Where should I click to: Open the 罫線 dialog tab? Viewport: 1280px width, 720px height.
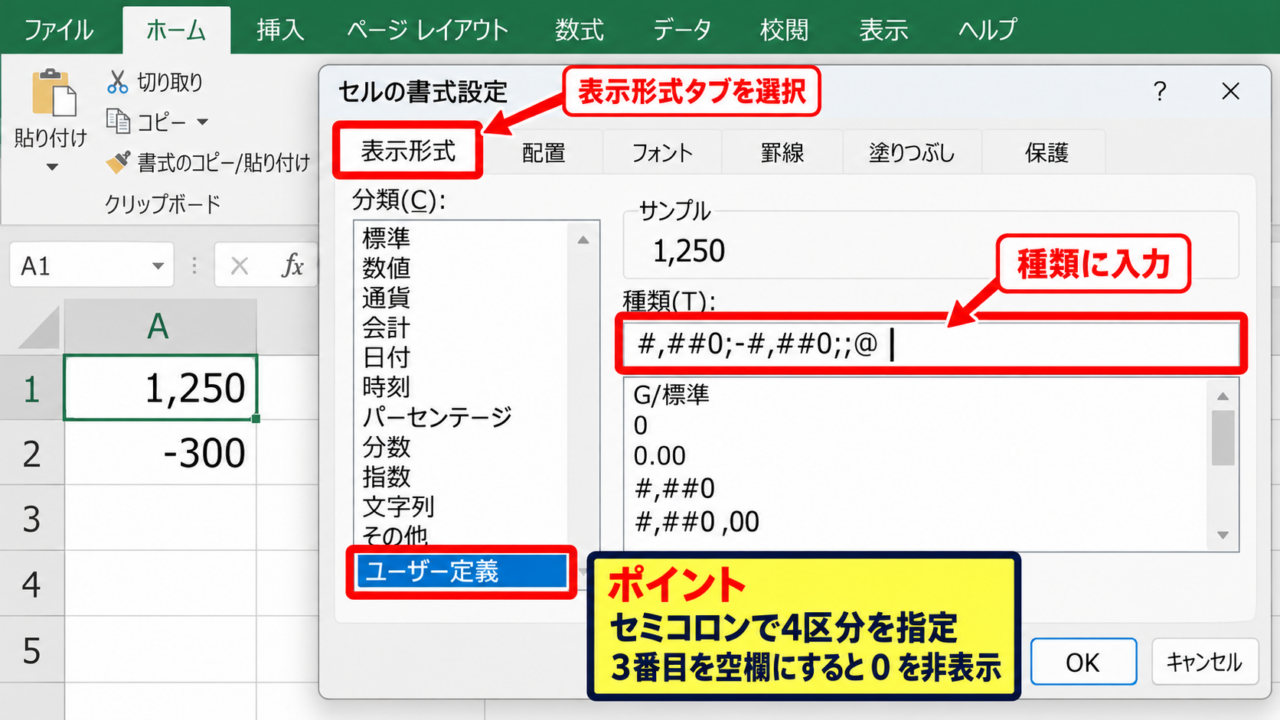781,153
